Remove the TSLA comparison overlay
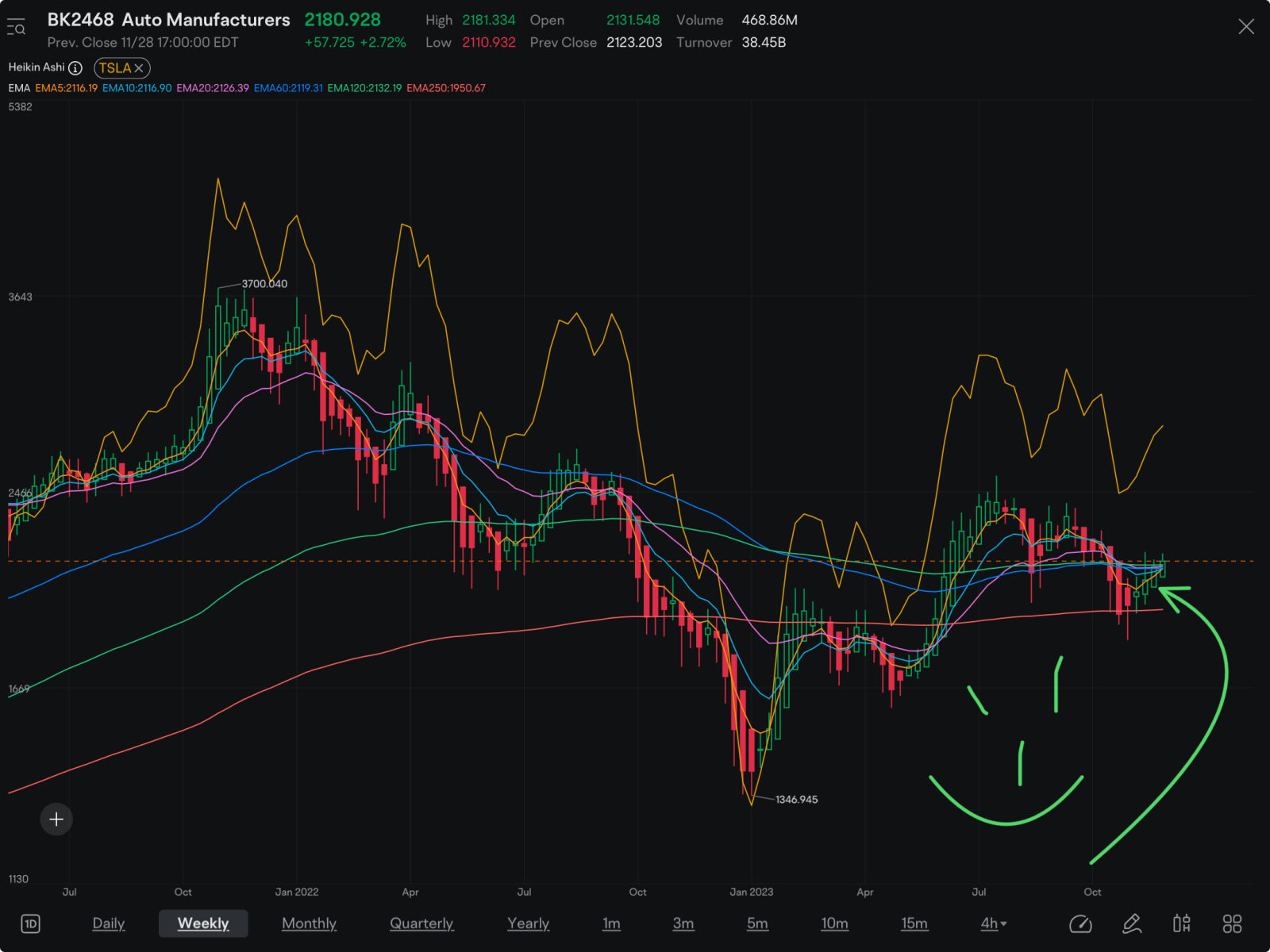 pyautogui.click(x=139, y=68)
